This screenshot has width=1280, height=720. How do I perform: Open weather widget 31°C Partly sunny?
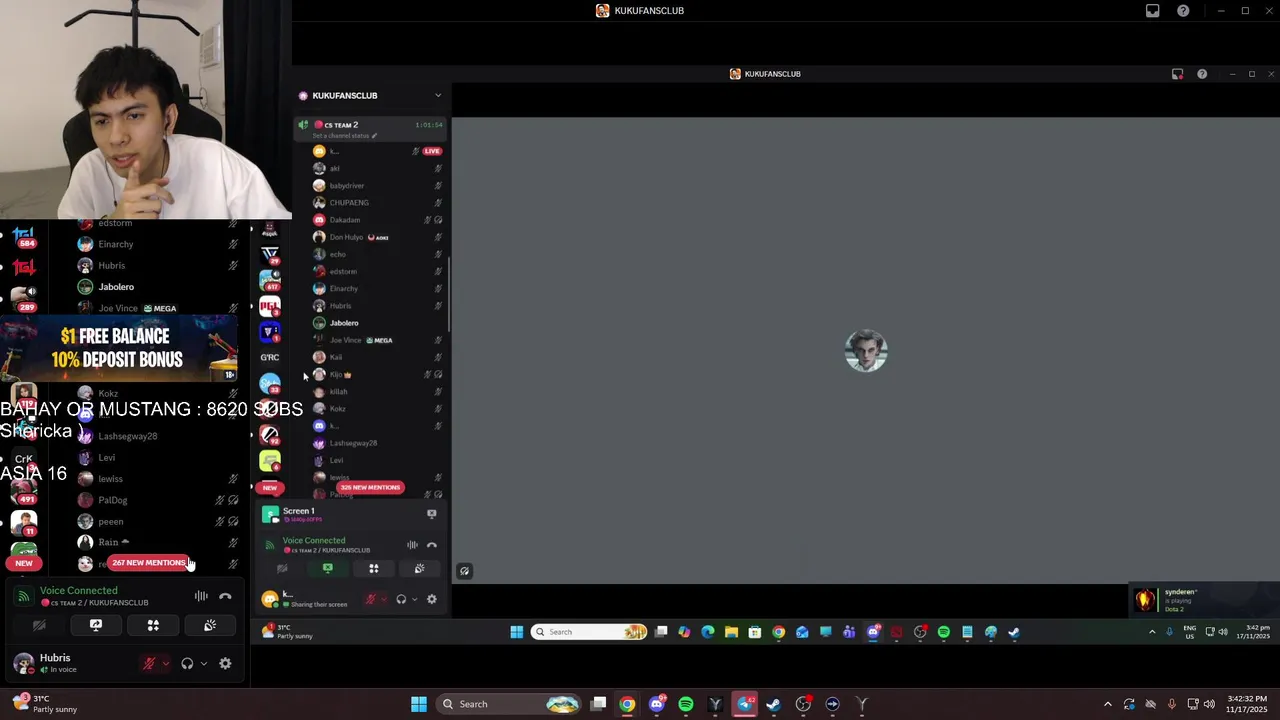(x=44, y=704)
